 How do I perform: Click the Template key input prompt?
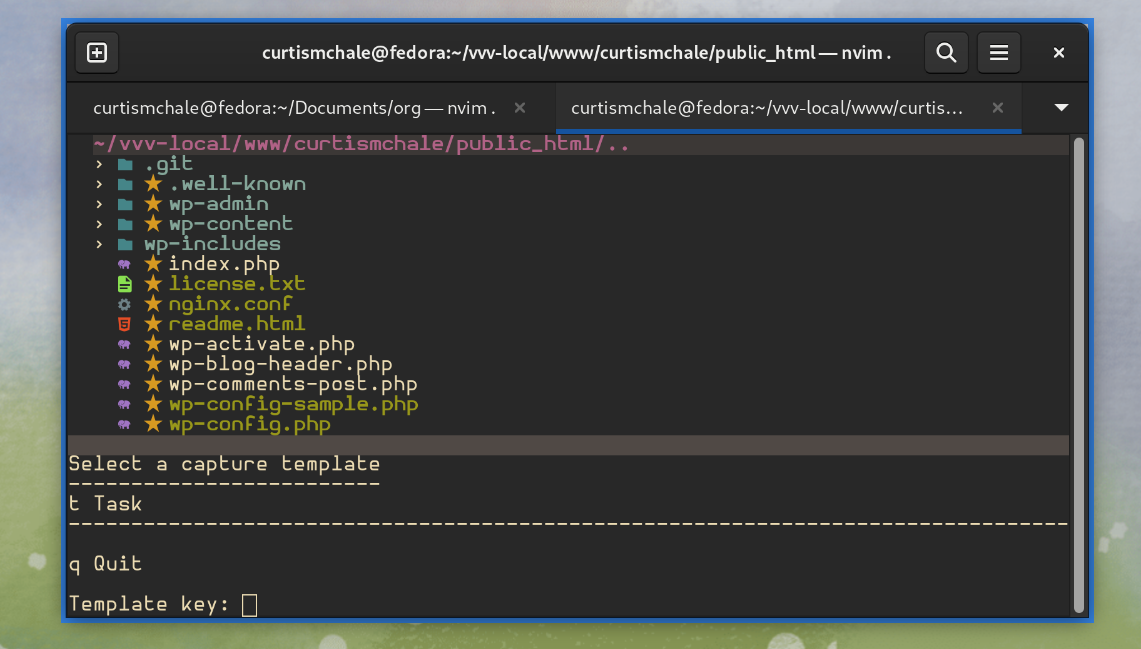pyautogui.click(x=249, y=604)
